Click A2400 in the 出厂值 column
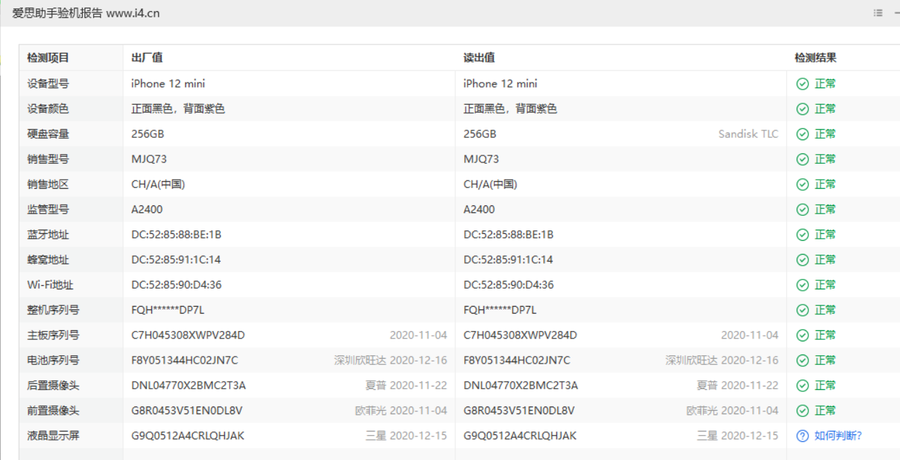This screenshot has height=460, width=900. tap(147, 210)
